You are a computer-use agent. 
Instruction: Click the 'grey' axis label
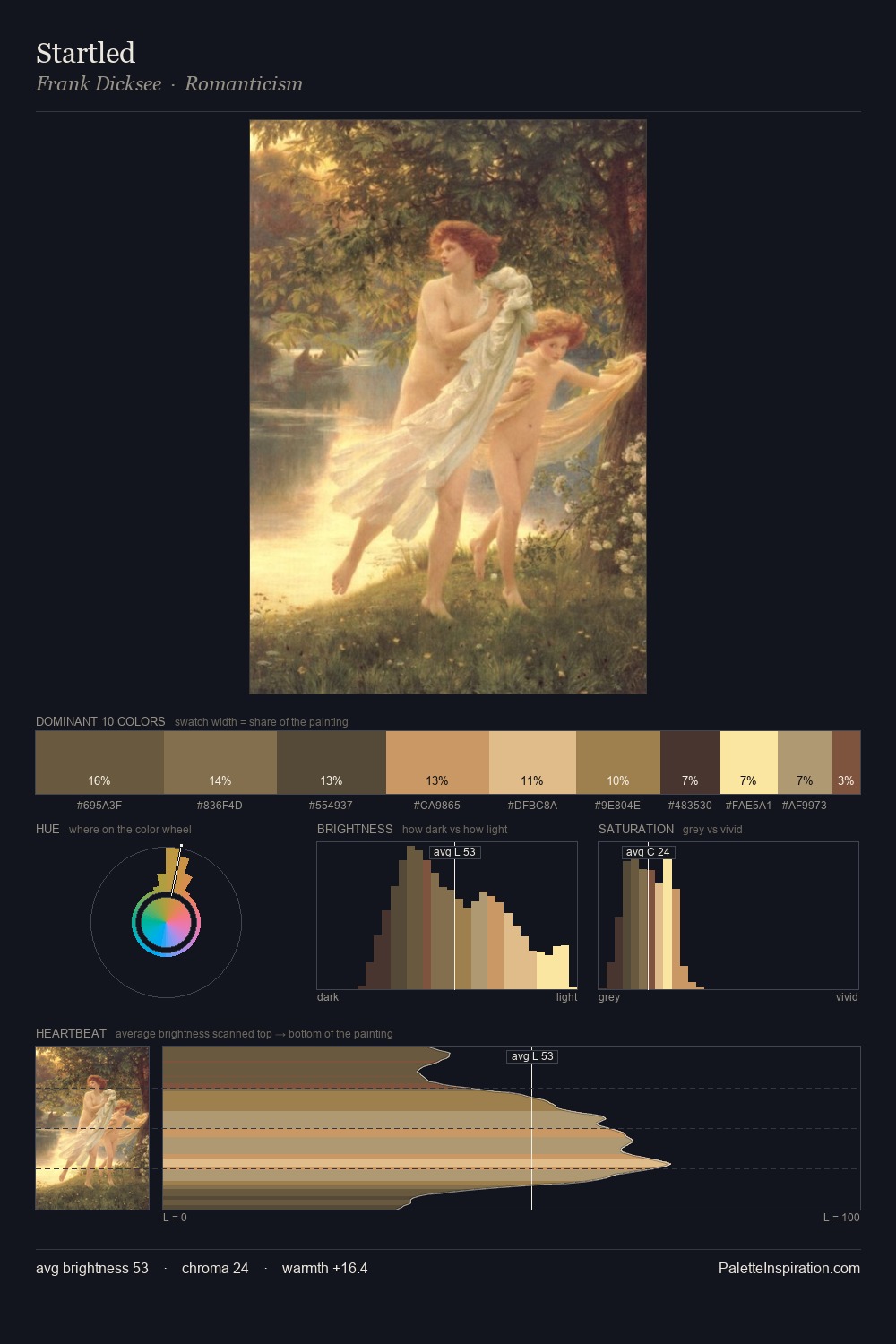click(x=609, y=996)
